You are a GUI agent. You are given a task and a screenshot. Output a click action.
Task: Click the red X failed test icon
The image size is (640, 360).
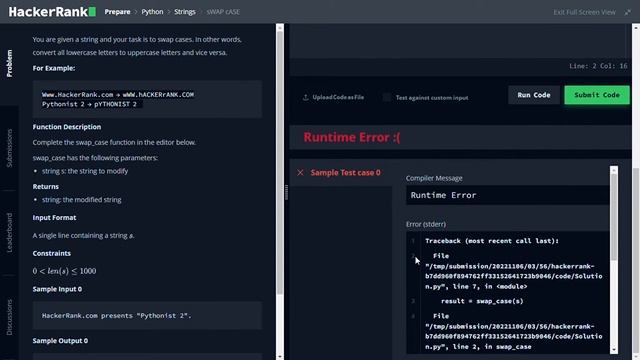pyautogui.click(x=300, y=173)
